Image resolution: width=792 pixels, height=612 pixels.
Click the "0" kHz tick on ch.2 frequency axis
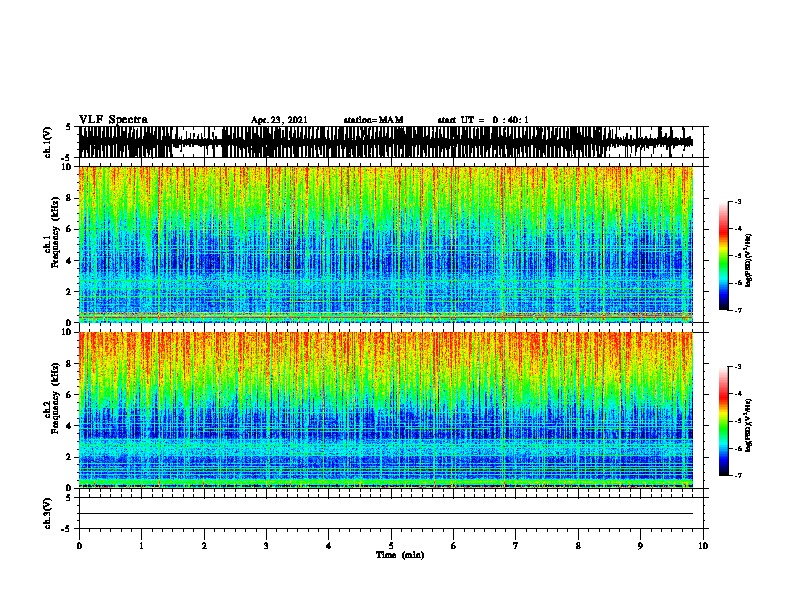pyautogui.click(x=71, y=488)
